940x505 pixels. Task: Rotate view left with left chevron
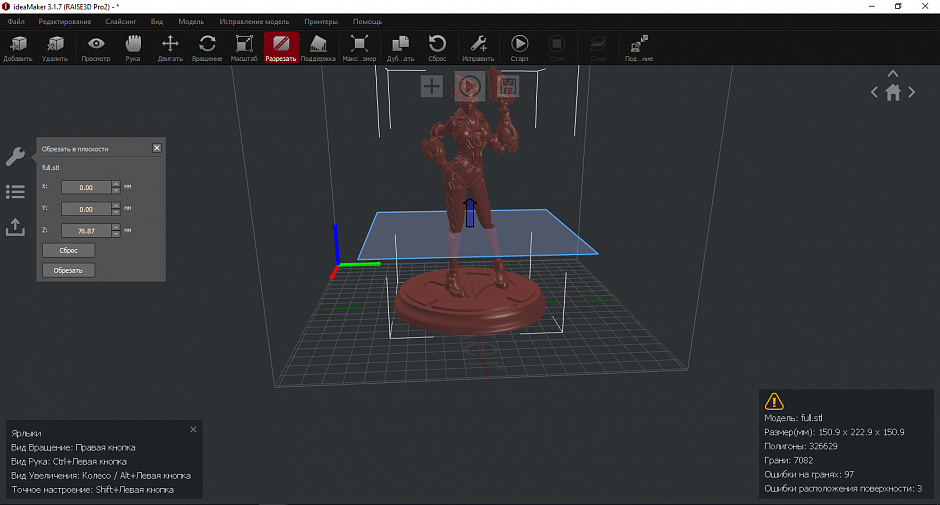coord(874,92)
